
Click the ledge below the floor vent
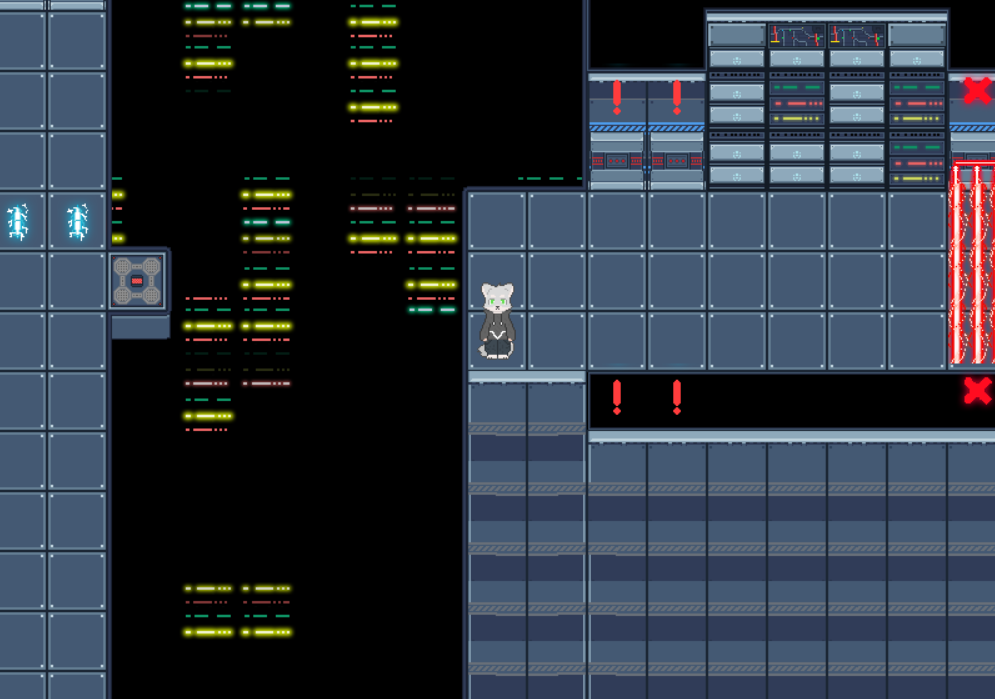pos(140,327)
